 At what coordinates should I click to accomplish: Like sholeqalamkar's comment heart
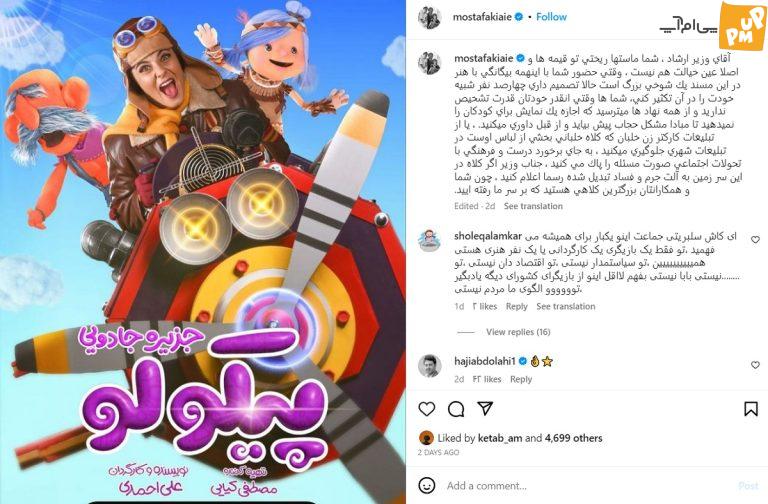[755, 240]
